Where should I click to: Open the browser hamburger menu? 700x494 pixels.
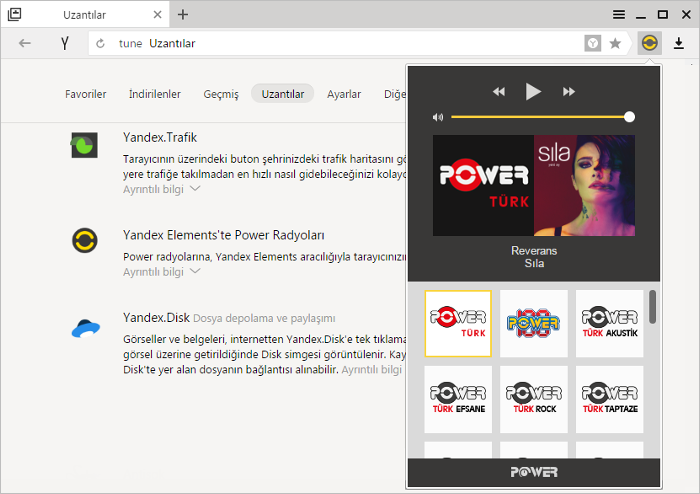point(618,15)
